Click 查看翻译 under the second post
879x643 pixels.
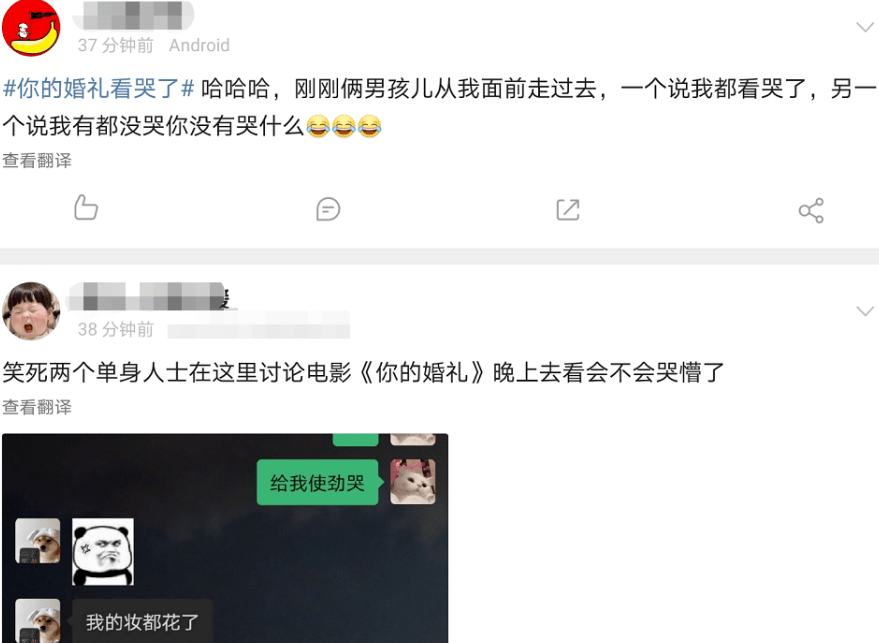coord(37,407)
